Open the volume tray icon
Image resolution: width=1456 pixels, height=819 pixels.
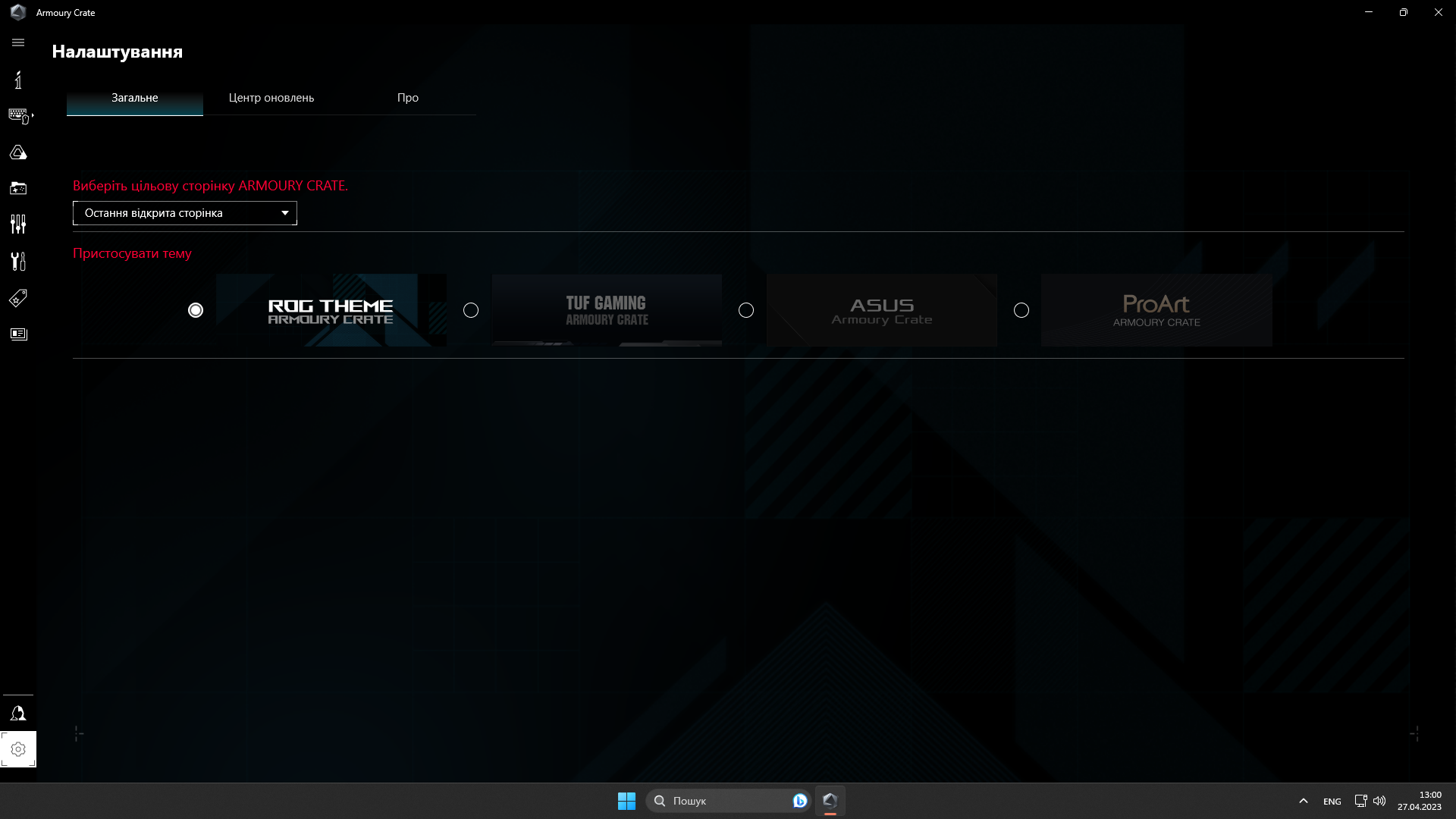pos(1379,801)
